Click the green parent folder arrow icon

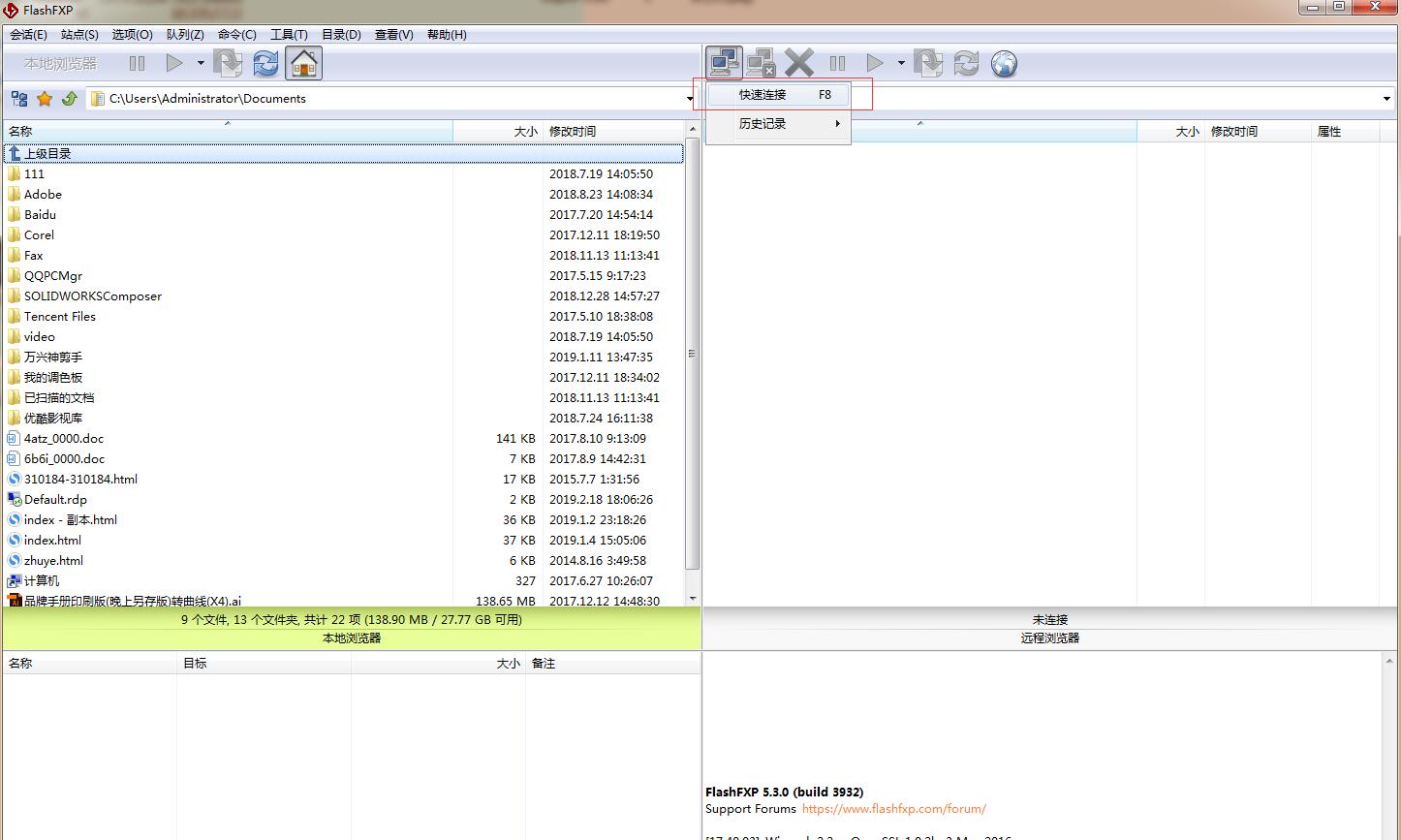pos(69,99)
